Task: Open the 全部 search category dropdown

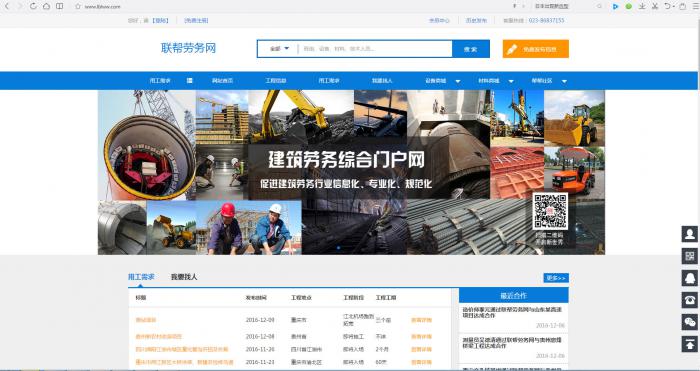Action: click(x=279, y=49)
